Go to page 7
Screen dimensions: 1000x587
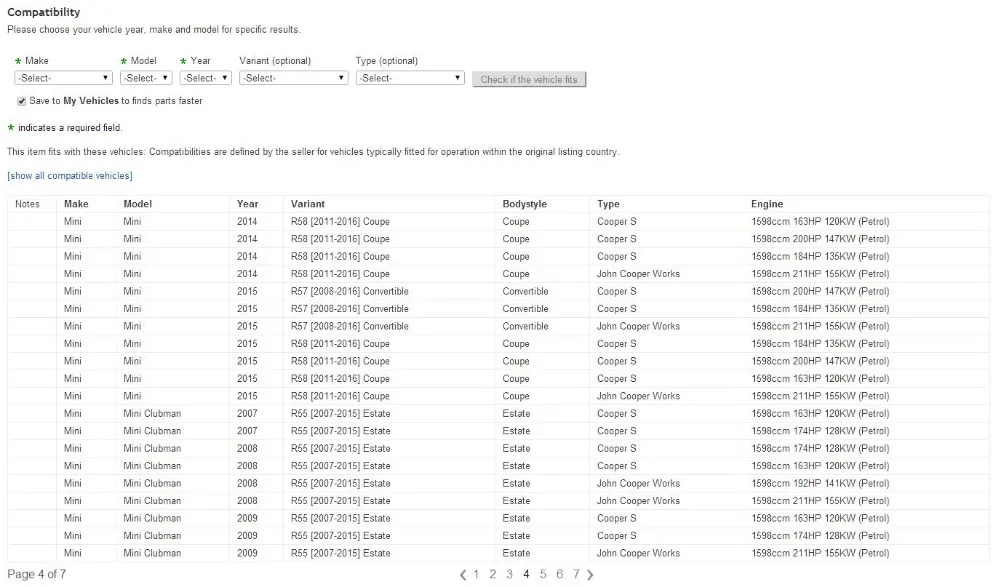point(576,574)
